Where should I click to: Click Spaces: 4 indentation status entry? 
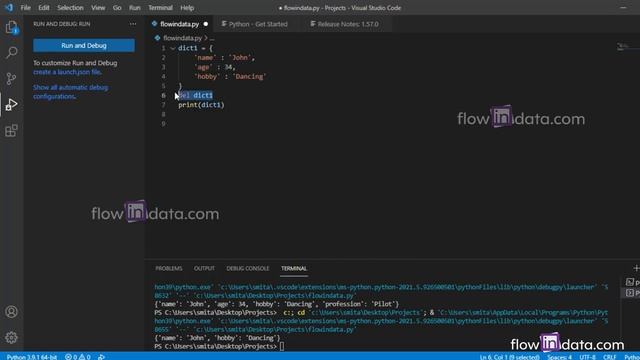pyautogui.click(x=559, y=357)
